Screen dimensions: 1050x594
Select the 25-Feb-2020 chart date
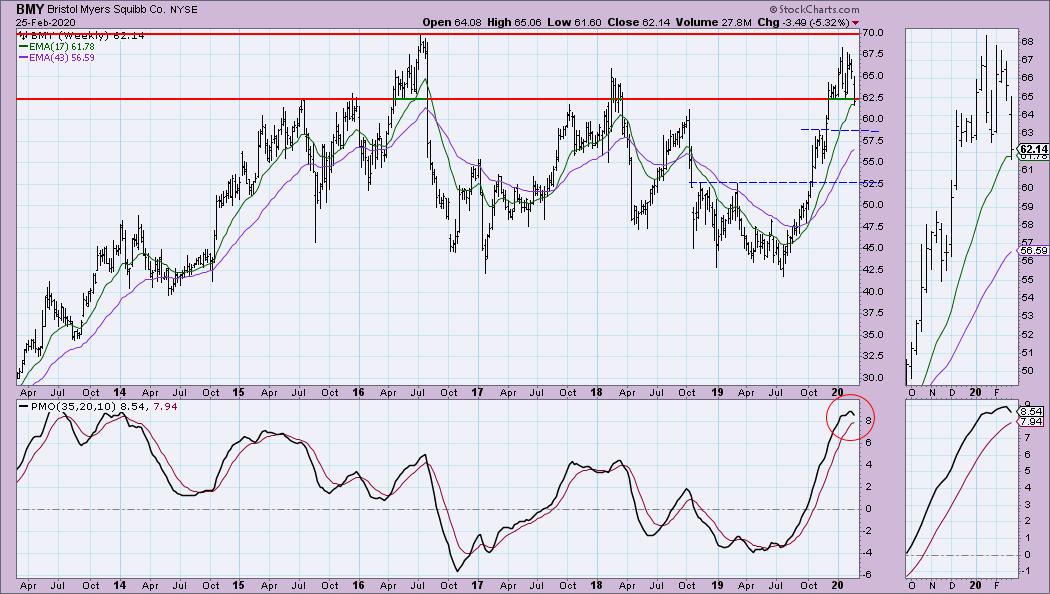(46, 22)
